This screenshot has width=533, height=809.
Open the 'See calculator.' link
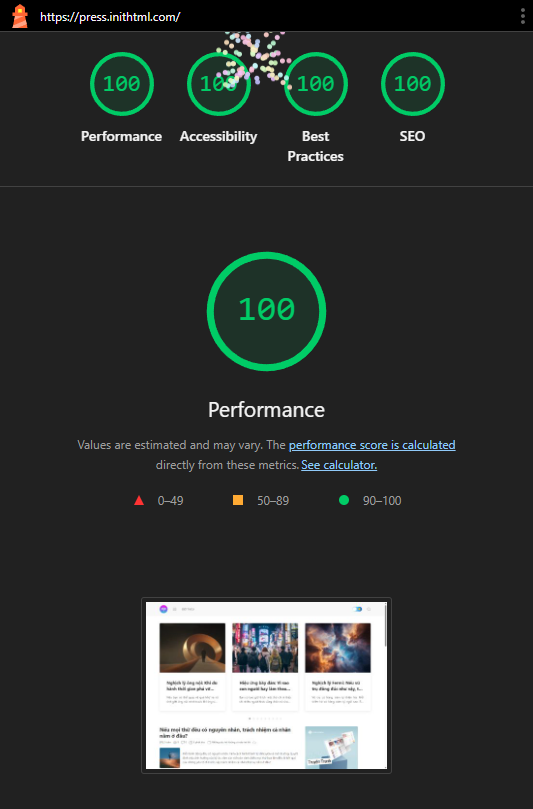(x=339, y=465)
